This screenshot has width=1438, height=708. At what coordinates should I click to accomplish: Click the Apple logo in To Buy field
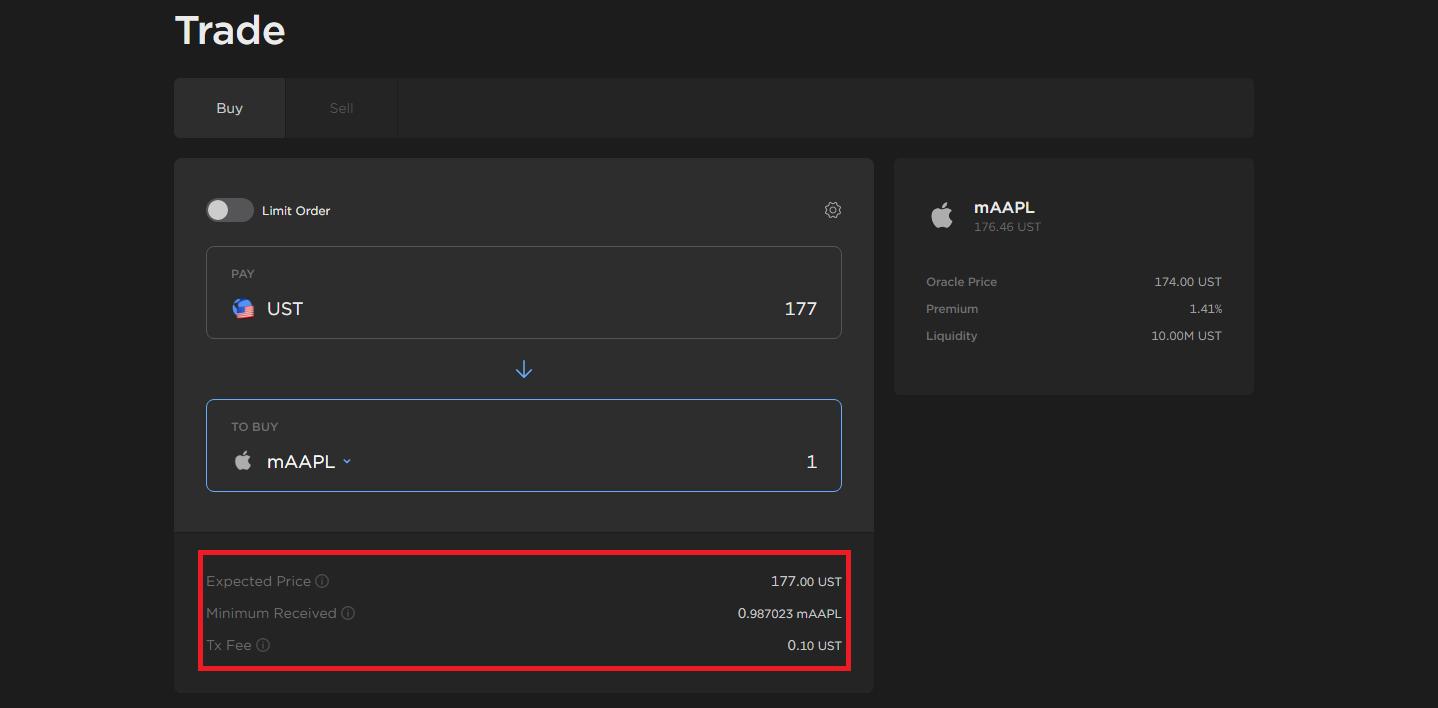pos(242,461)
